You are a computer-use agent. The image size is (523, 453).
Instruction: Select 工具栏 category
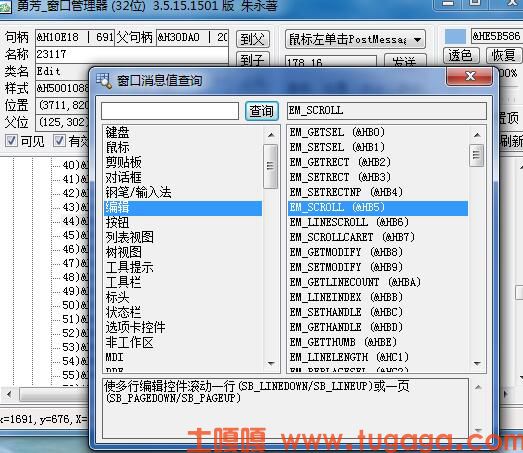tap(183, 283)
